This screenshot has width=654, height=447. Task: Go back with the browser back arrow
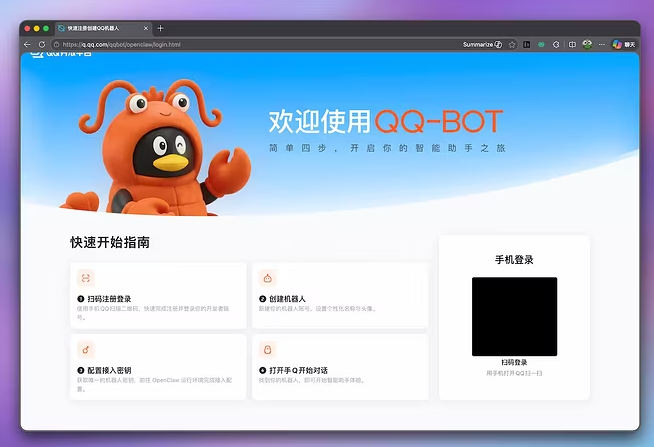click(x=28, y=44)
